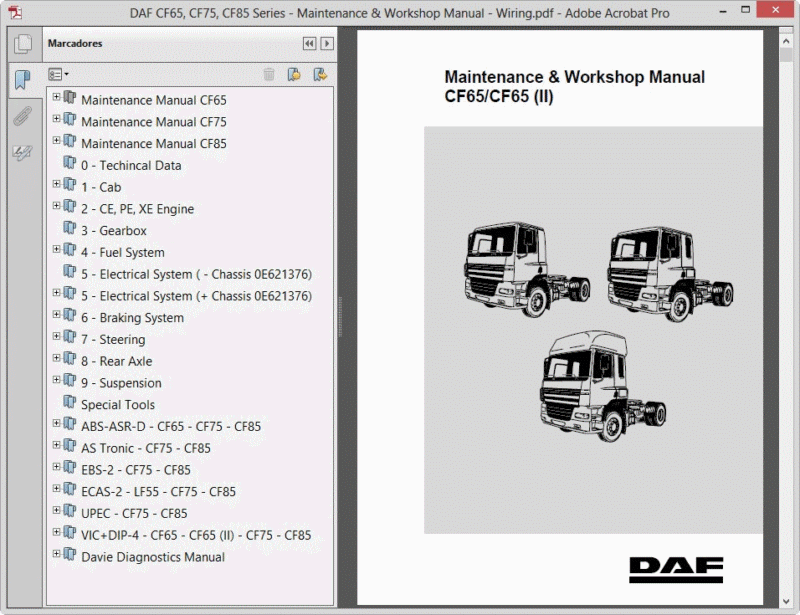Open the bookmarks options menu dropdown
The height and width of the screenshot is (615, 800).
58,75
